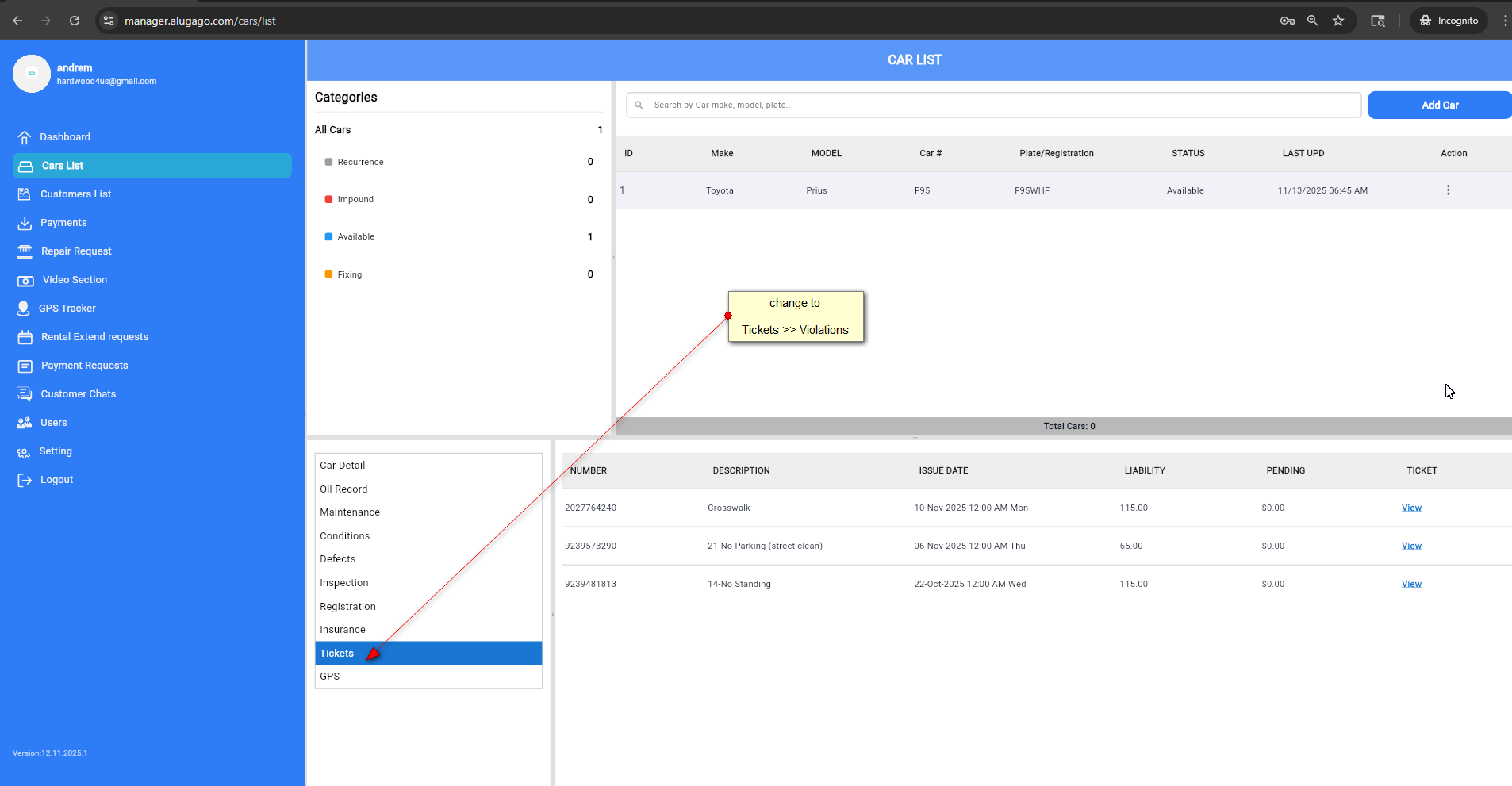Bookmark this page with the star icon
The height and width of the screenshot is (786, 1512).
pos(1338,21)
